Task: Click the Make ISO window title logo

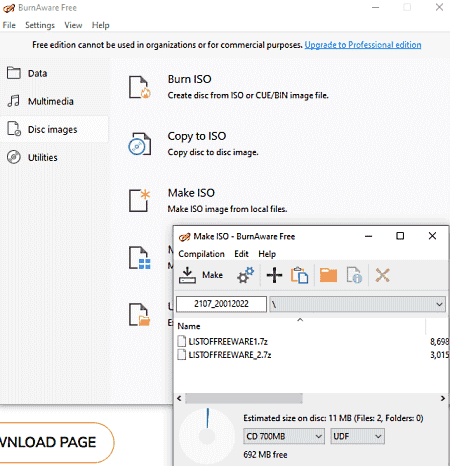Action: tap(185, 237)
